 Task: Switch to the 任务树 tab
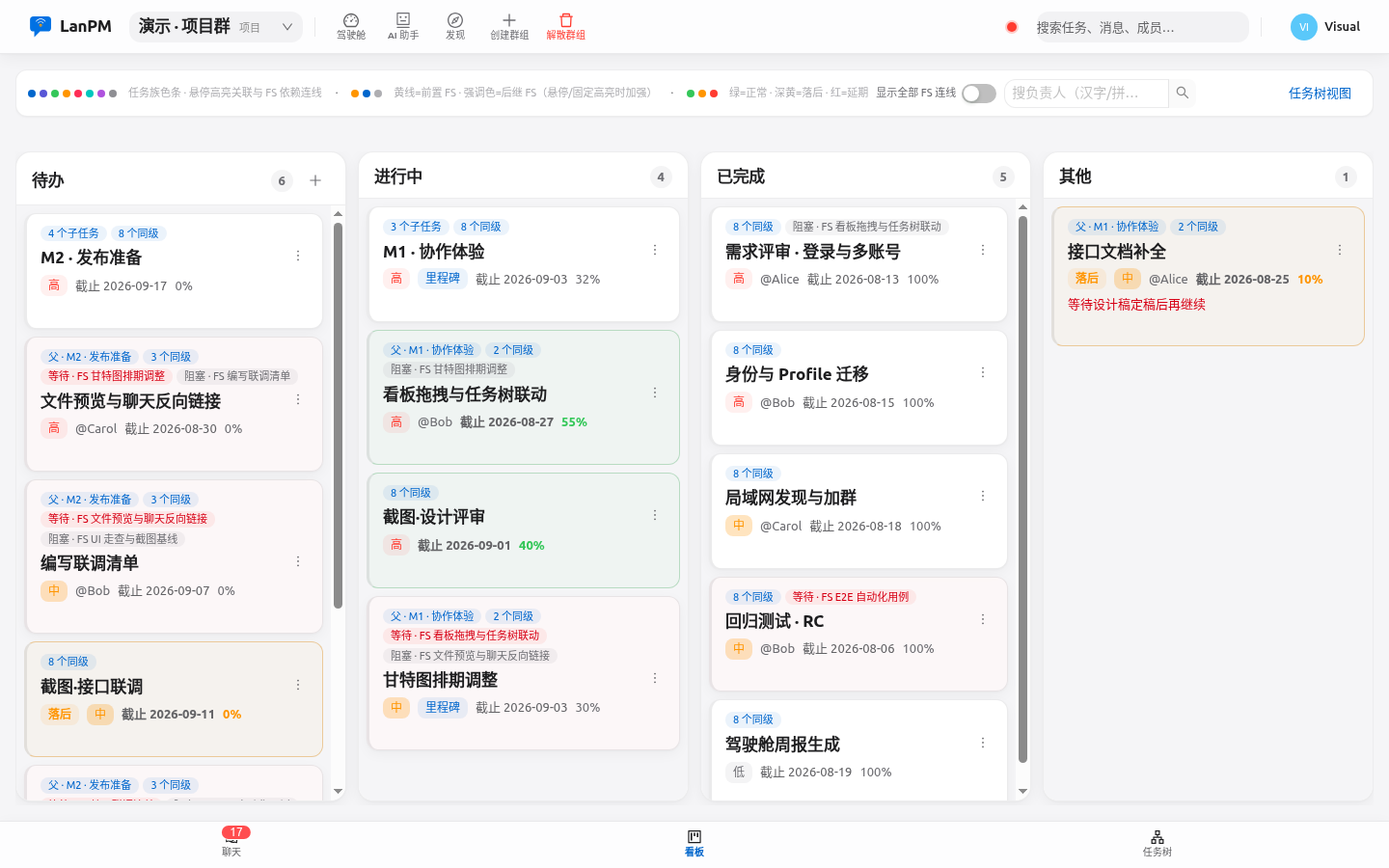1157,843
